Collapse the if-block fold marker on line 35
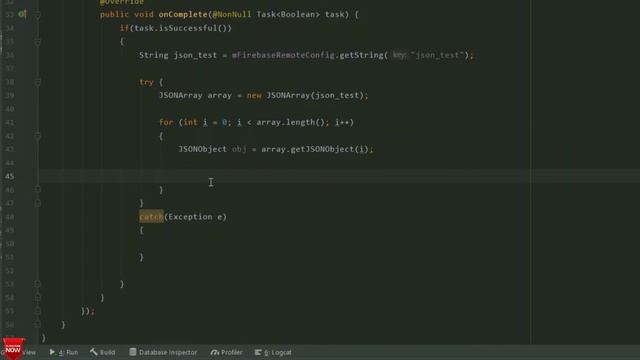 (37, 42)
